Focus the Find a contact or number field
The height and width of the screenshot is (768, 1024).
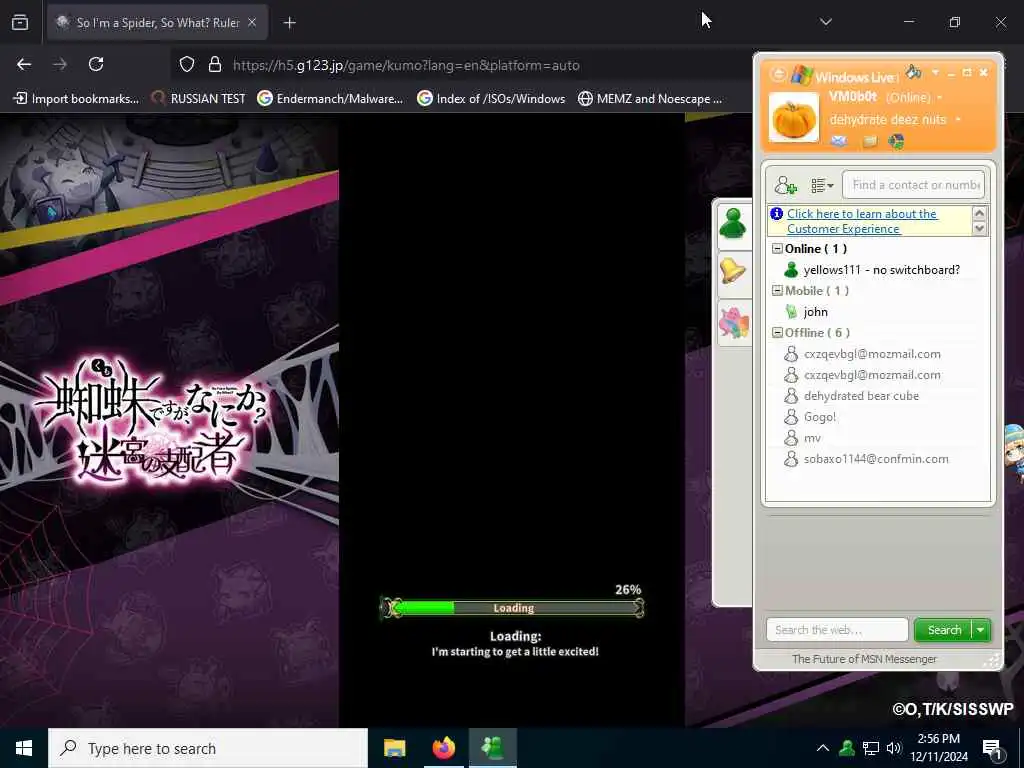[x=913, y=185]
